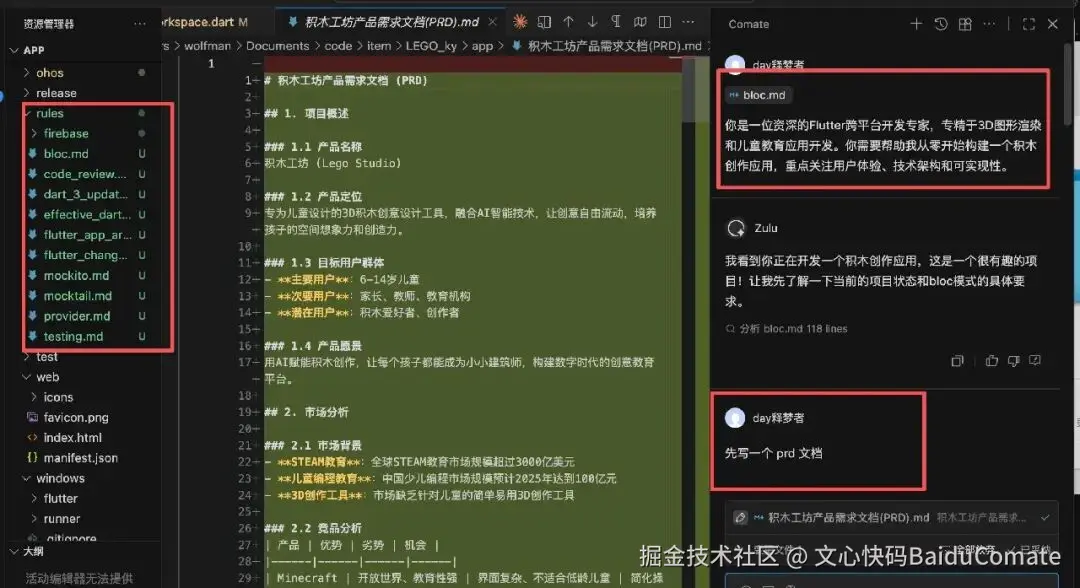The width and height of the screenshot is (1080, 588).
Task: Open the 积木工坊产品需求文档(PRD).md file card in chat
Action: [891, 517]
